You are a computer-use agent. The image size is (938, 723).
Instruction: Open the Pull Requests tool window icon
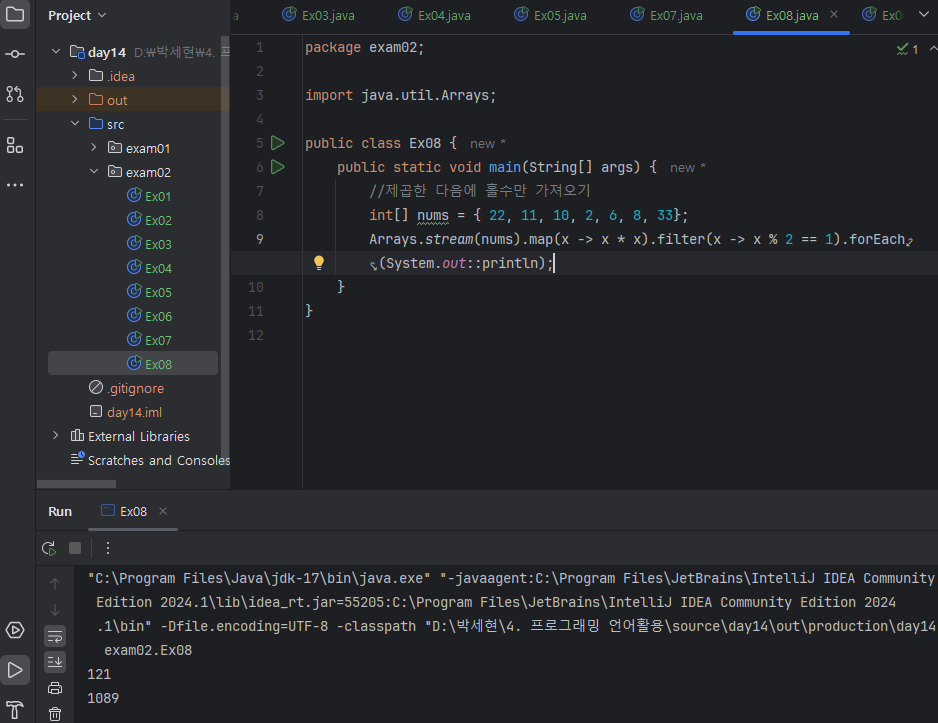tap(14, 93)
